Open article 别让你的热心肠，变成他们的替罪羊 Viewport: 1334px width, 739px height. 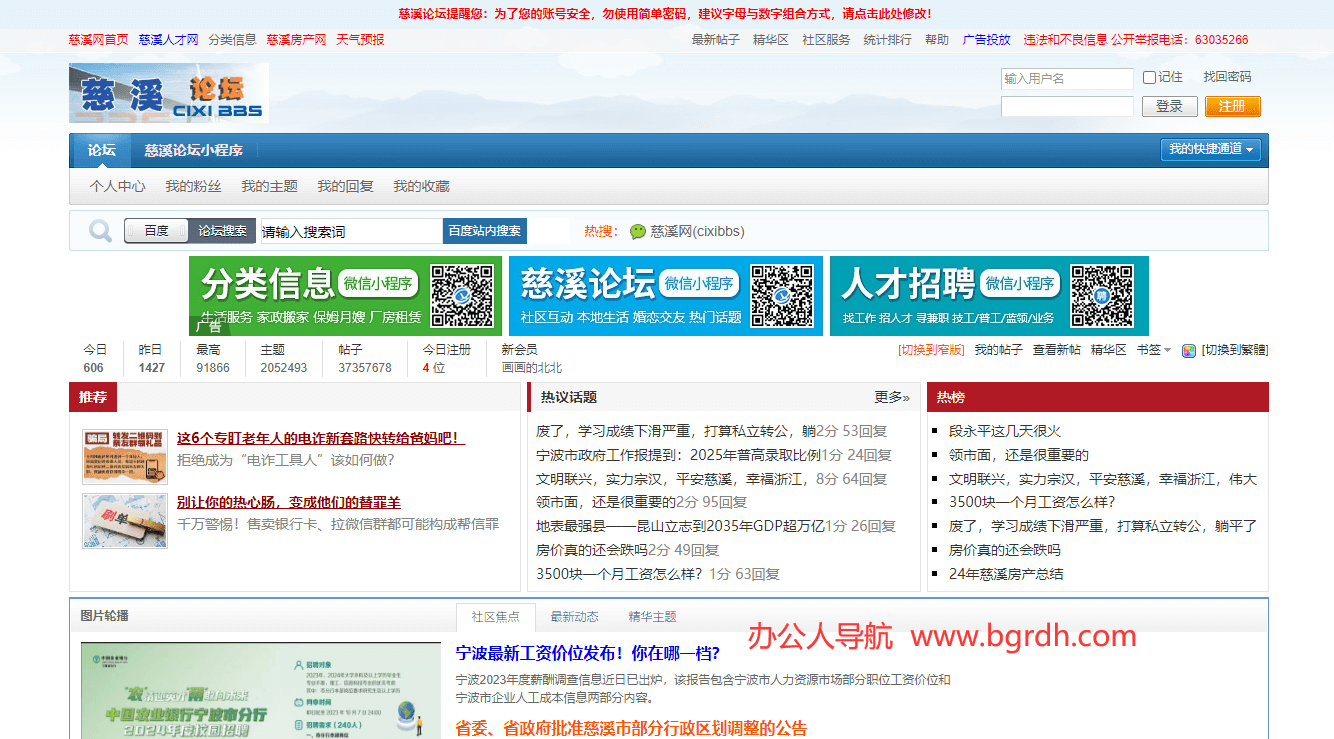(289, 502)
